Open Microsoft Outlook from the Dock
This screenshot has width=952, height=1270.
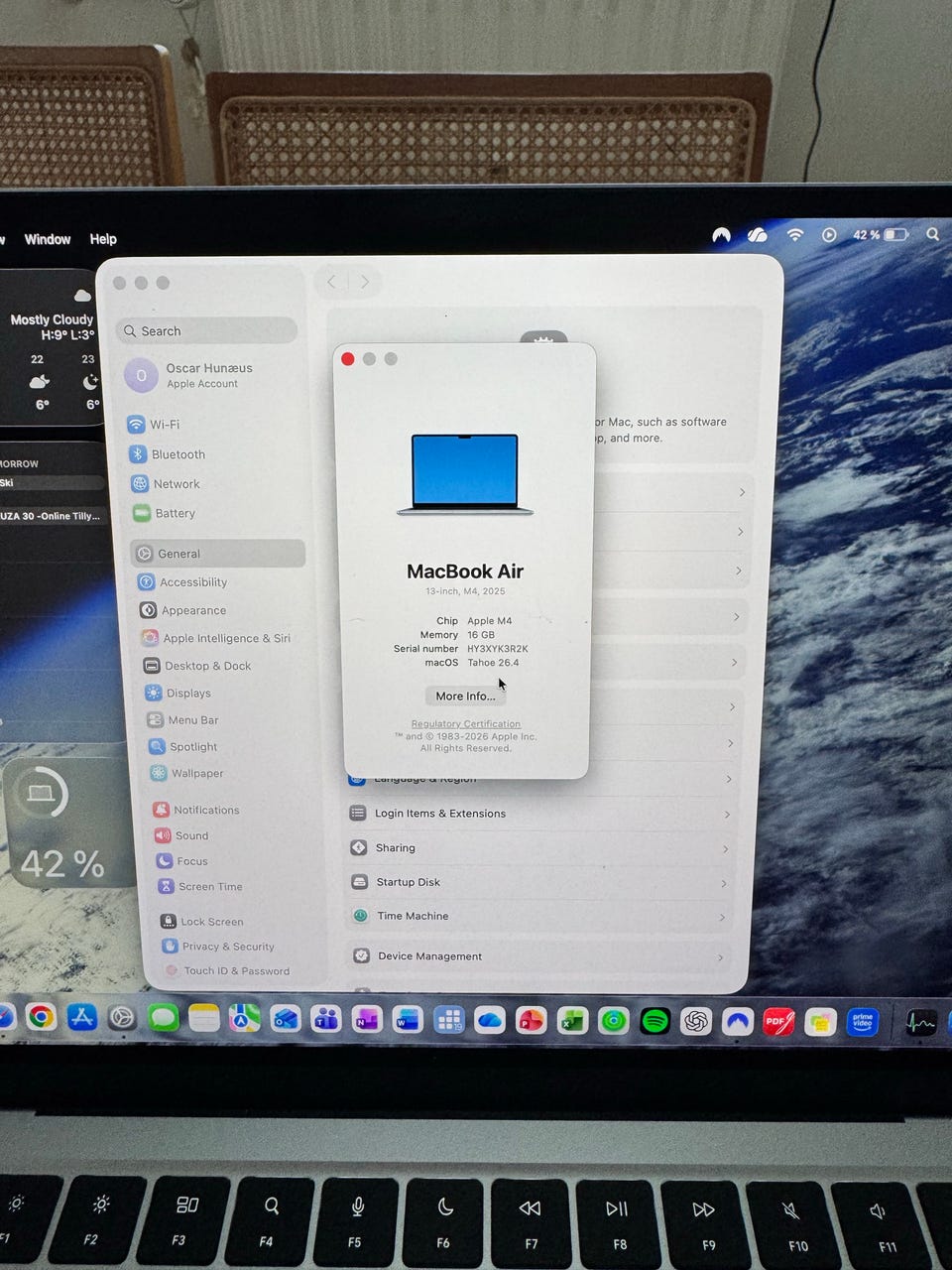coord(286,1019)
